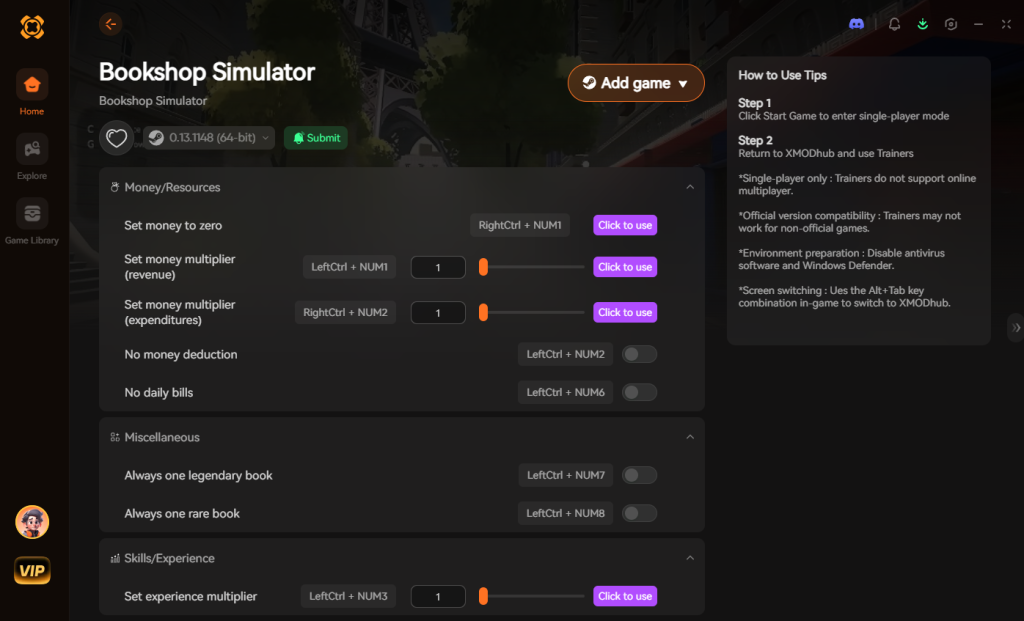Click the expenditures multiplier slider handle
Screen dimensions: 1024x621
pos(483,312)
